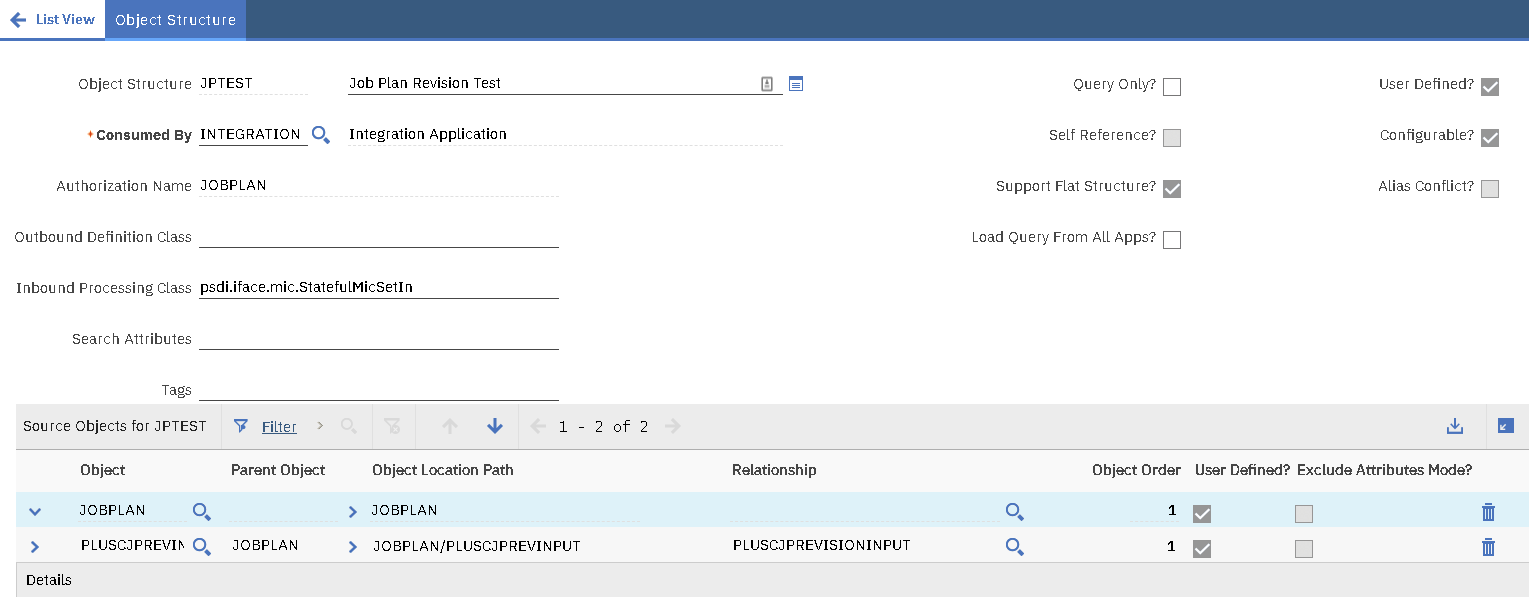Click the blue move down arrow
Image resolution: width=1529 pixels, height=597 pixels.
click(x=495, y=426)
